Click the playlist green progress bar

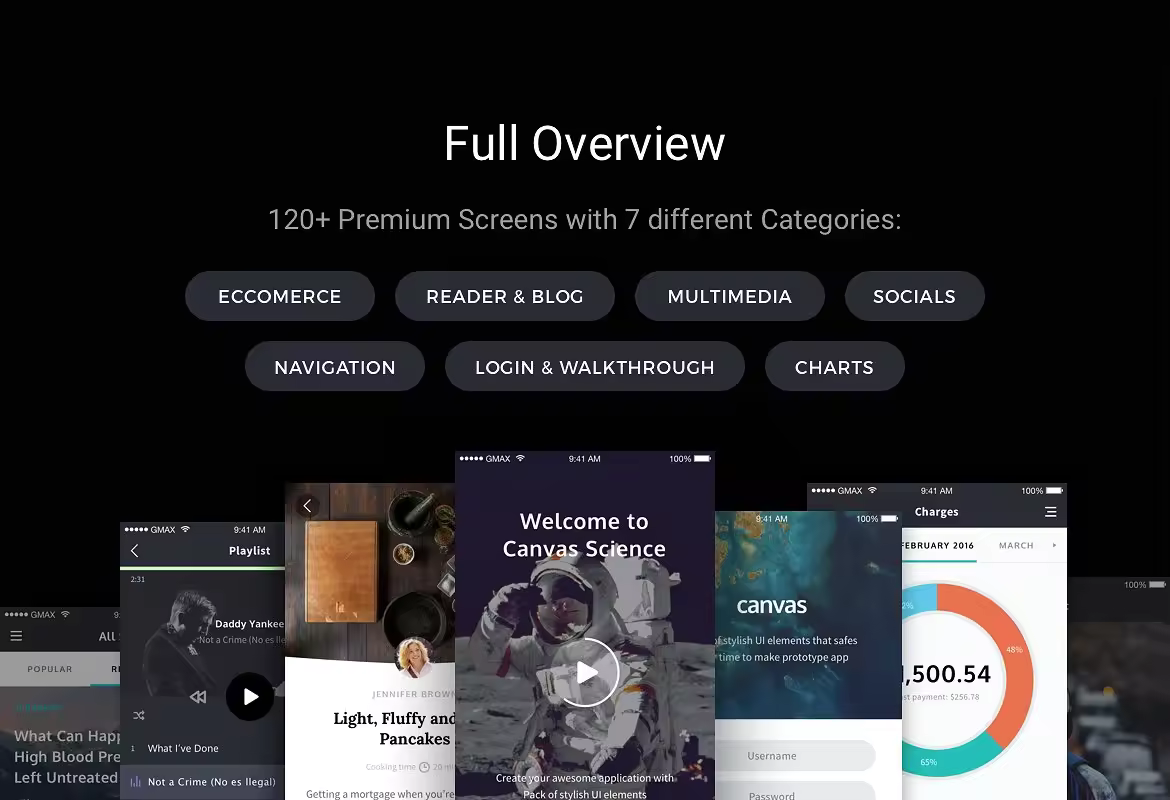(202, 569)
